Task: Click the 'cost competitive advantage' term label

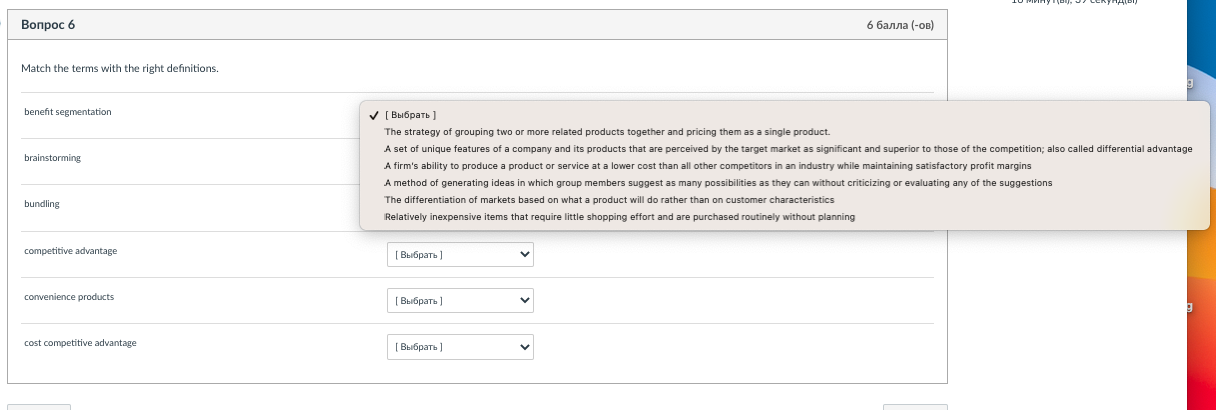Action: click(x=81, y=343)
